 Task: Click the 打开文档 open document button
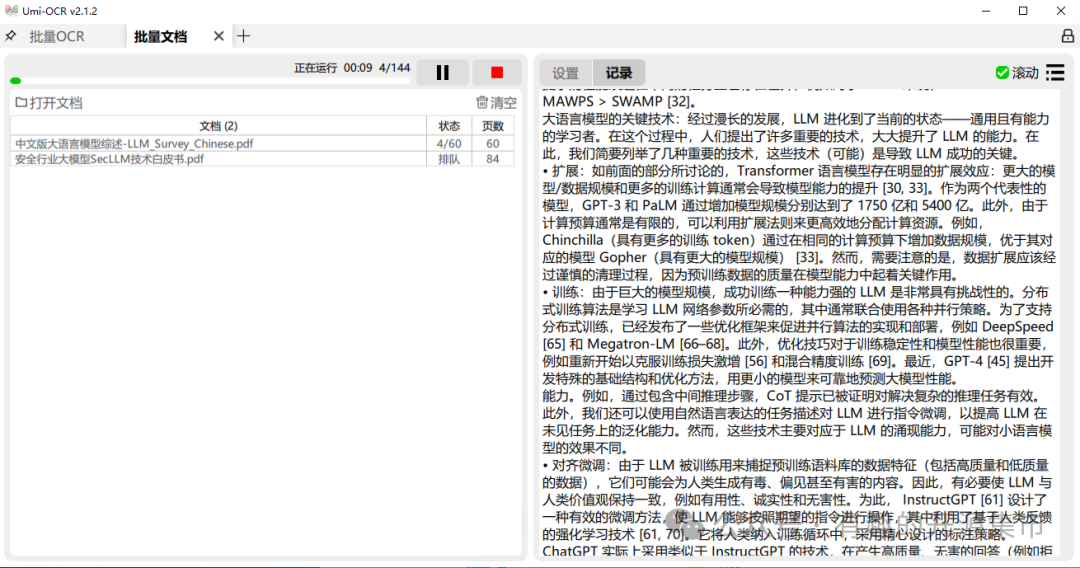pos(48,103)
